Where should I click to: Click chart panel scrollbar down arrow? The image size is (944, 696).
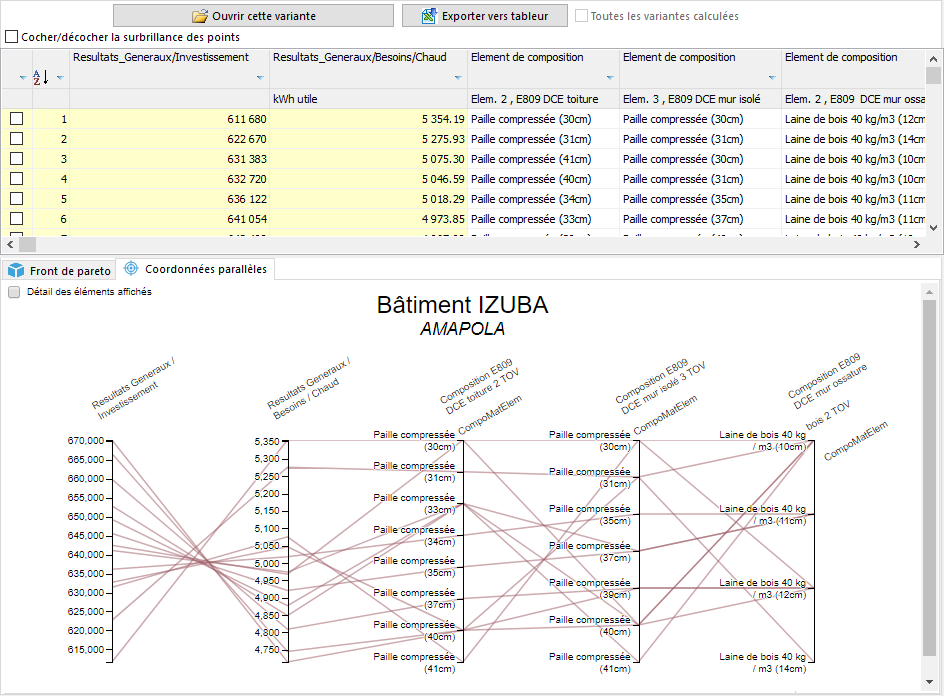pyautogui.click(x=930, y=682)
